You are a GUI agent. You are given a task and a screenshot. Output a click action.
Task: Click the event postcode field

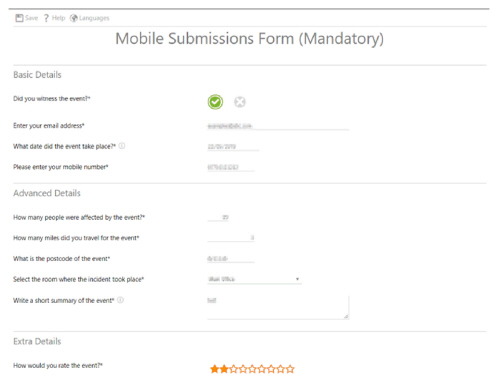click(231, 258)
